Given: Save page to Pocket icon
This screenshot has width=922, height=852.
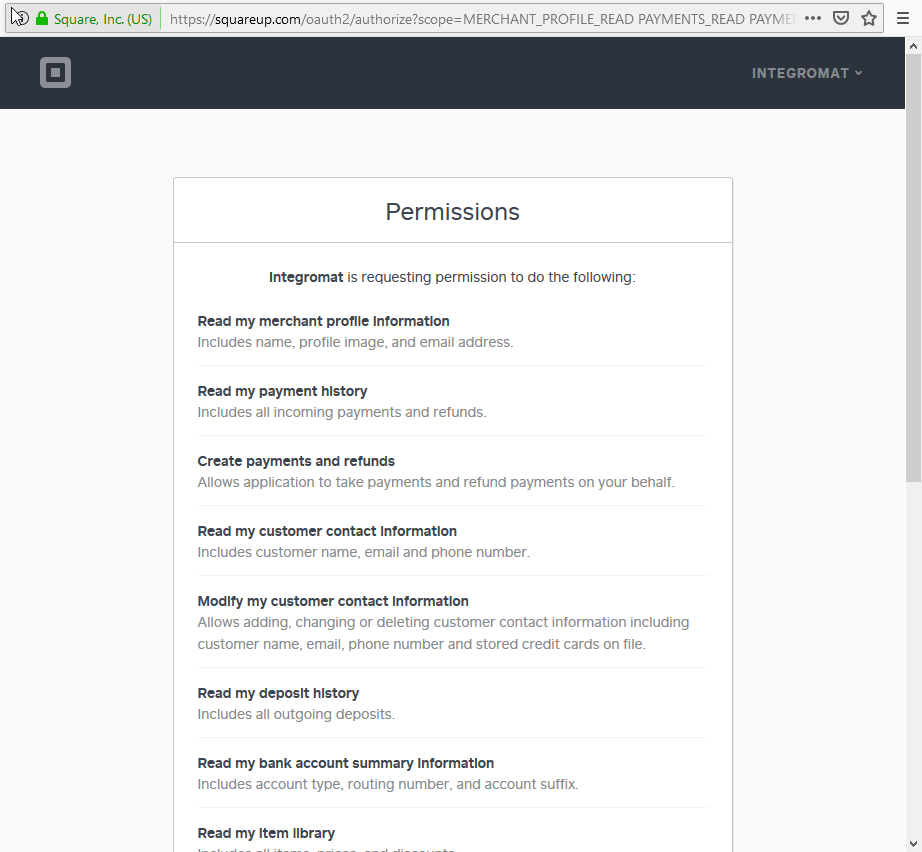Looking at the screenshot, I should 841,18.
